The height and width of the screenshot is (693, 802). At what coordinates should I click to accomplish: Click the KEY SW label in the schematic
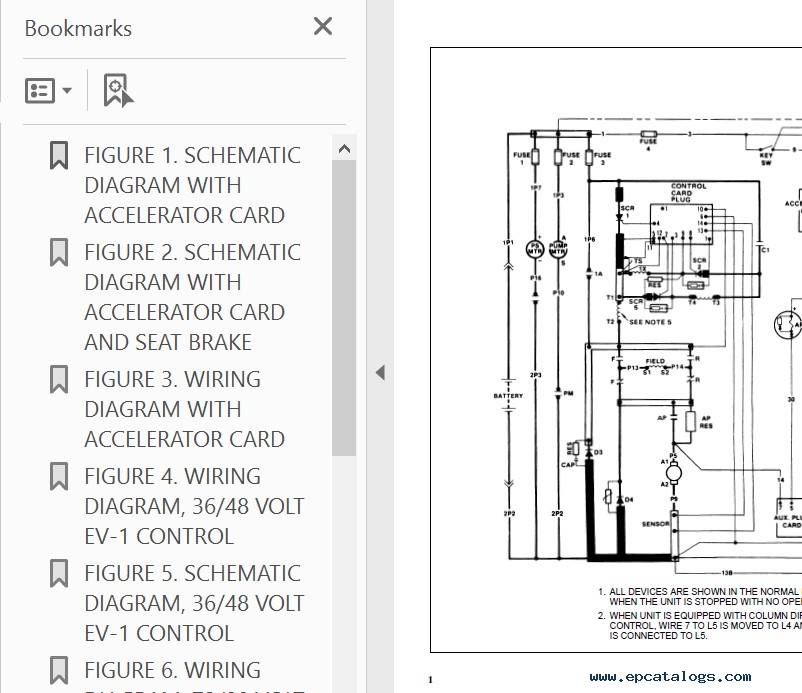pyautogui.click(x=766, y=159)
